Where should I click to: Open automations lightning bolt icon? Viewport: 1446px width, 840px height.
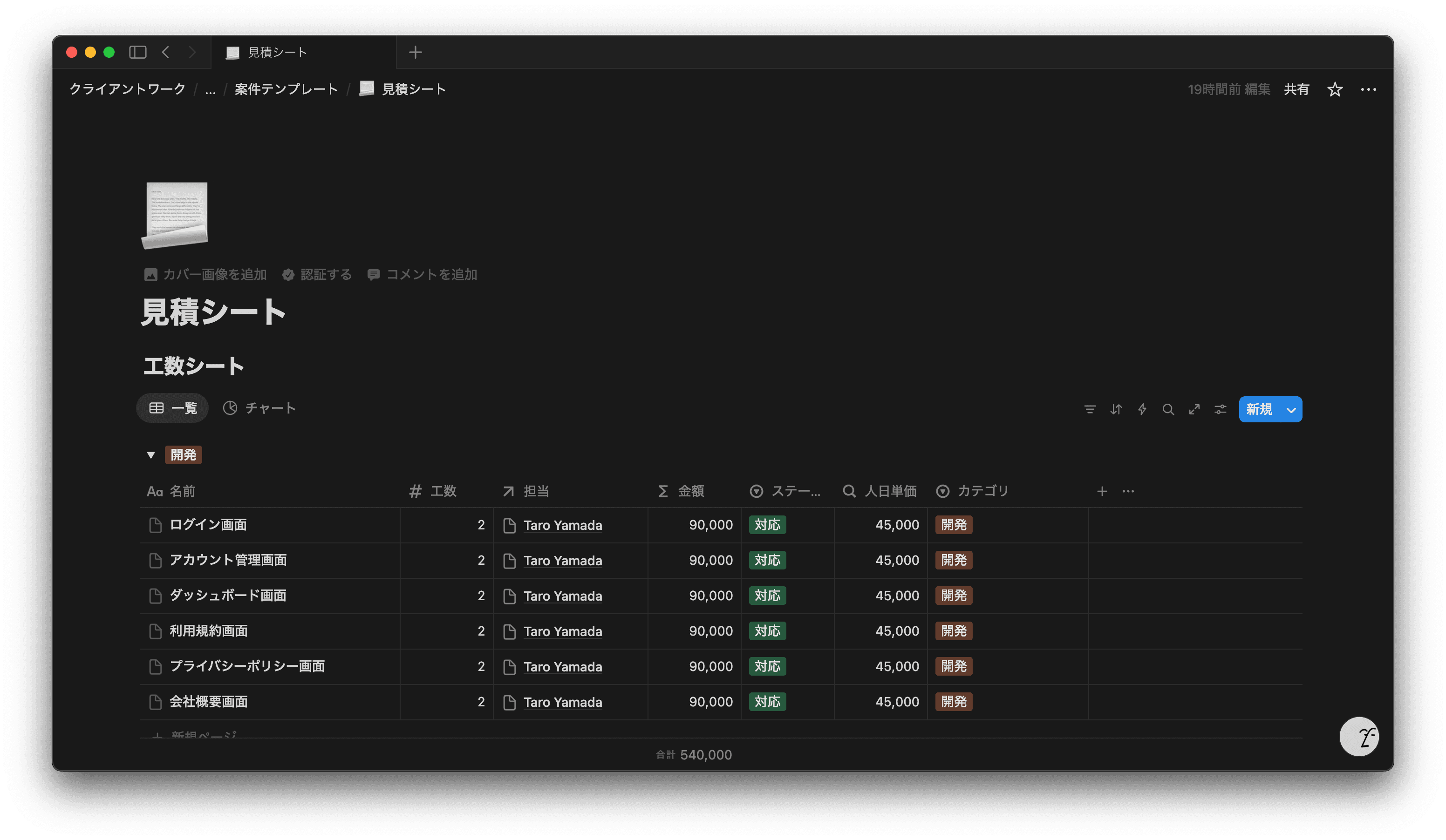pos(1142,409)
